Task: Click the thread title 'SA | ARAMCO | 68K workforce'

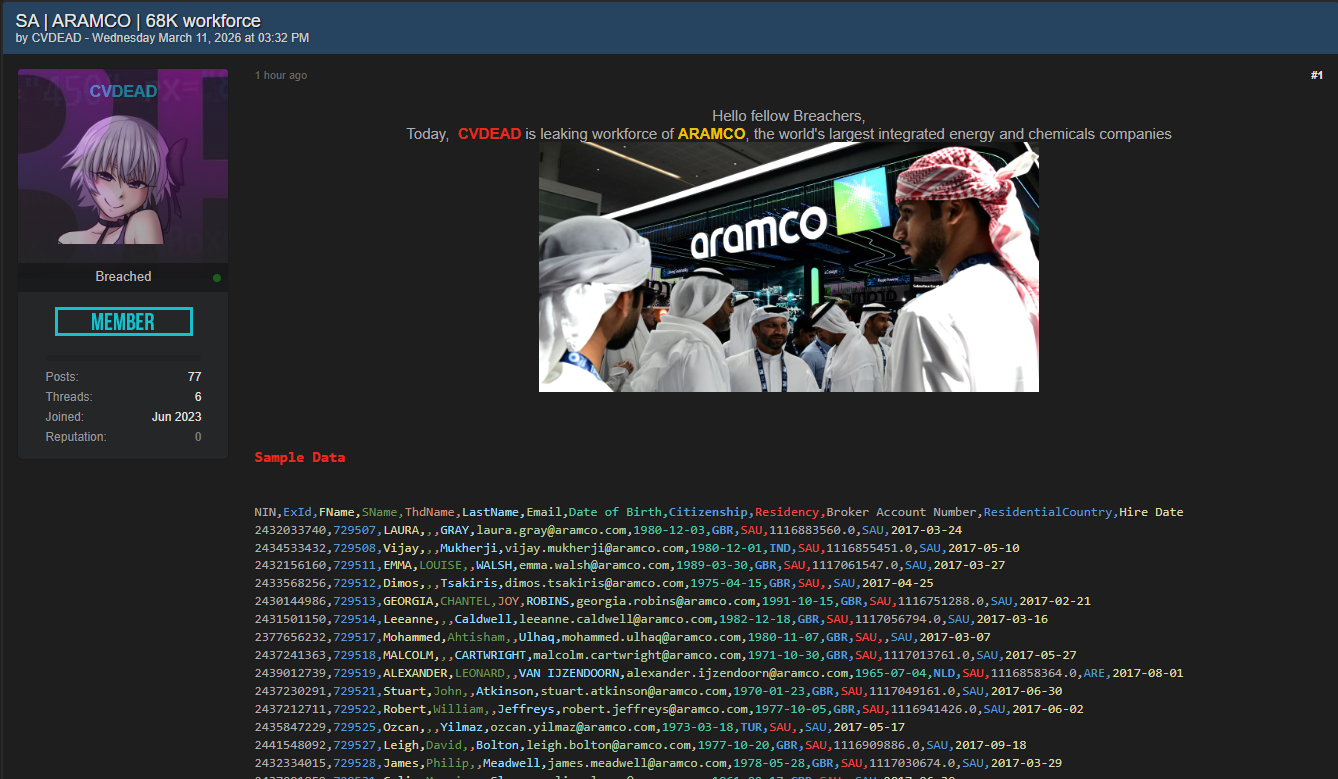Action: pos(138,21)
